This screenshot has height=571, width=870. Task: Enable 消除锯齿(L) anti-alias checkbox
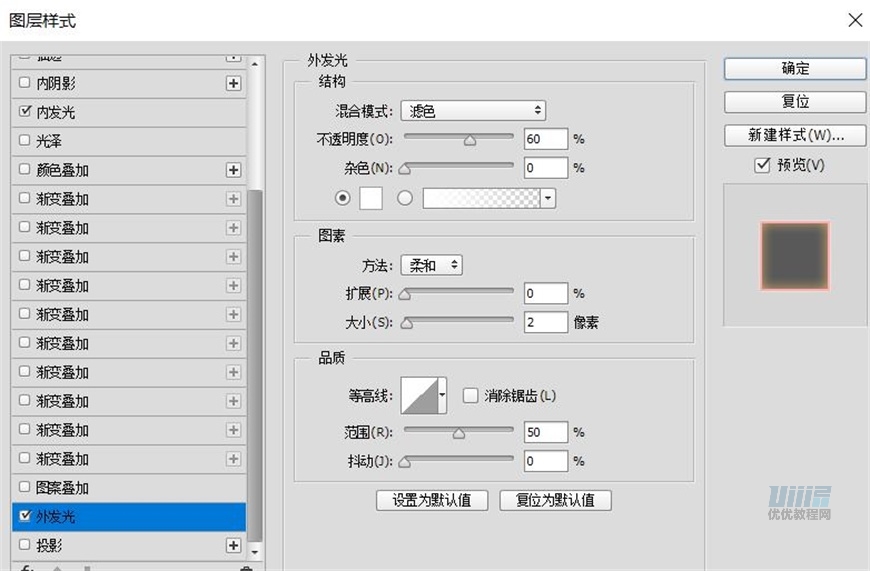(x=470, y=396)
